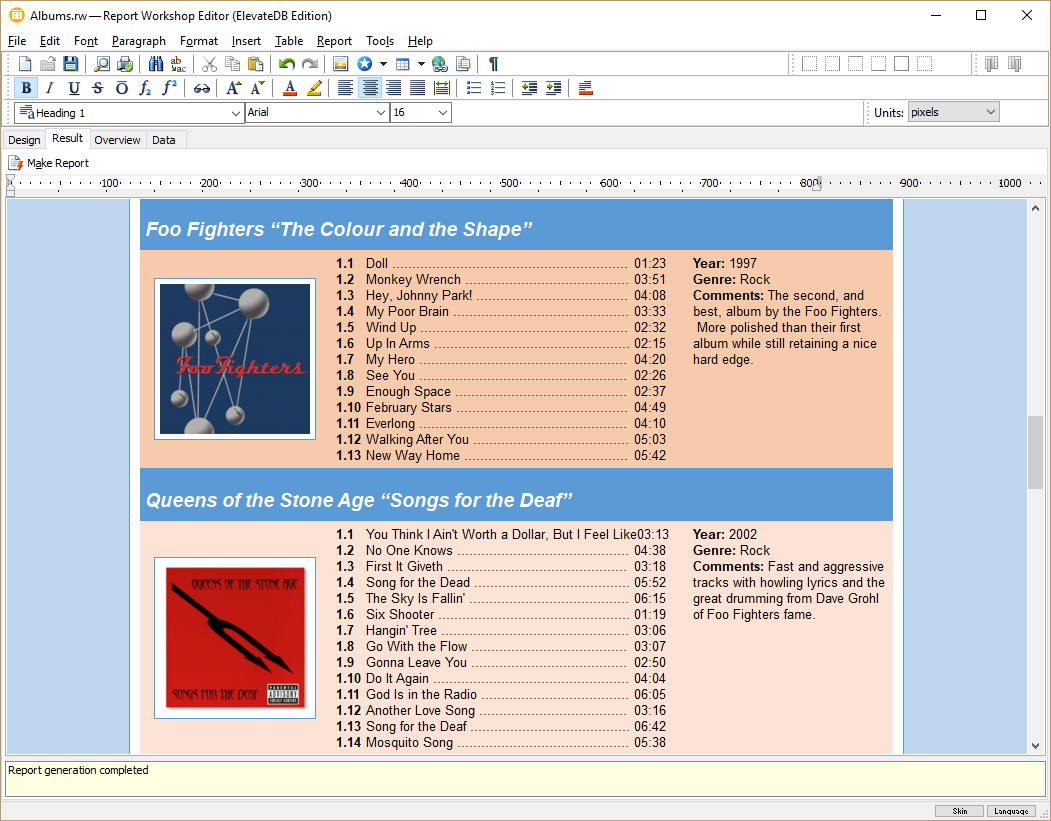Screen dimensions: 1051x821
Task: Toggle Subscript formatting
Action: point(145,88)
